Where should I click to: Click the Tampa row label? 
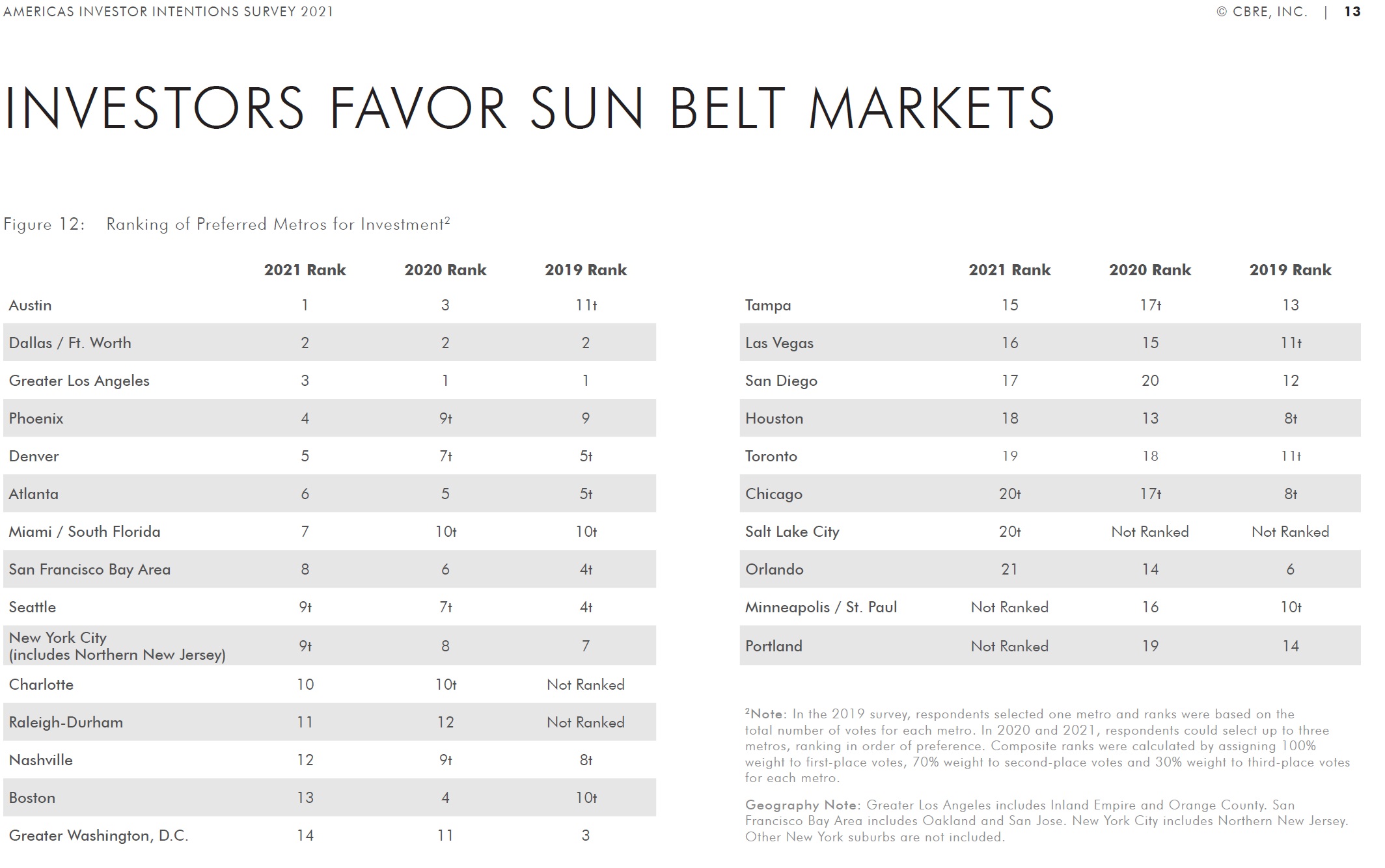click(767, 305)
